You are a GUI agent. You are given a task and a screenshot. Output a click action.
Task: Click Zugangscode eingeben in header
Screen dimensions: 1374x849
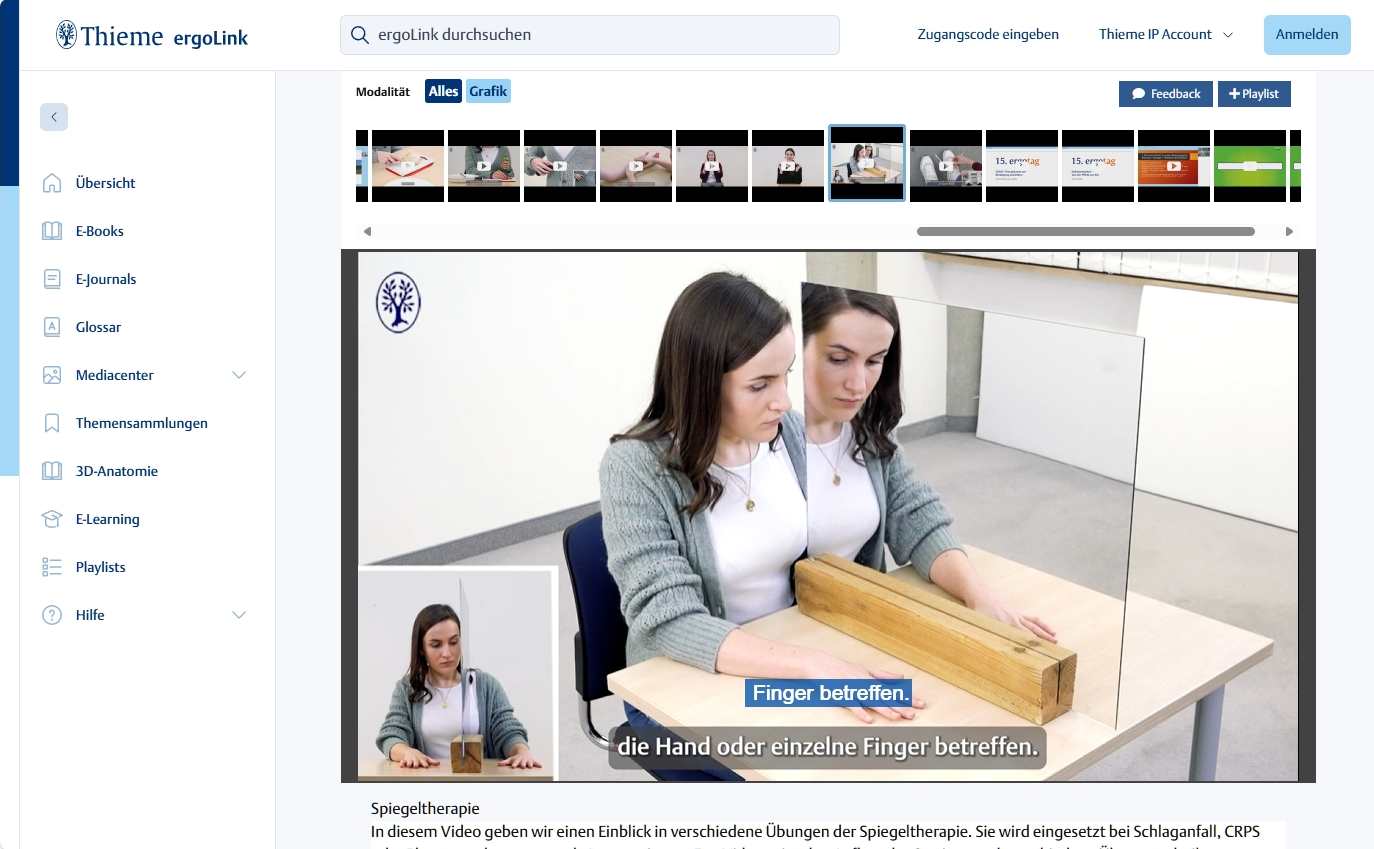tap(987, 34)
